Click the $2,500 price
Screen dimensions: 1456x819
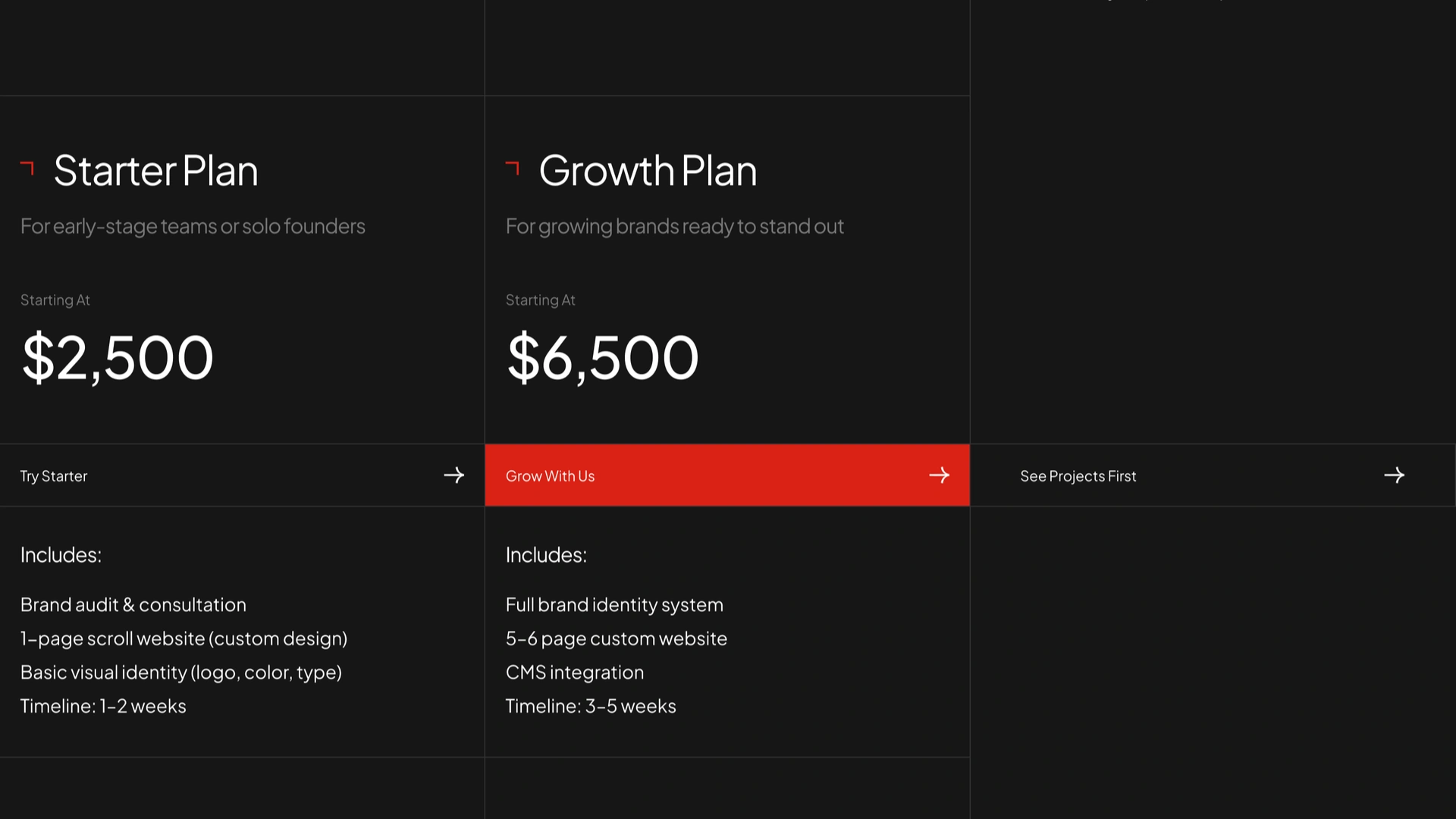(x=118, y=358)
